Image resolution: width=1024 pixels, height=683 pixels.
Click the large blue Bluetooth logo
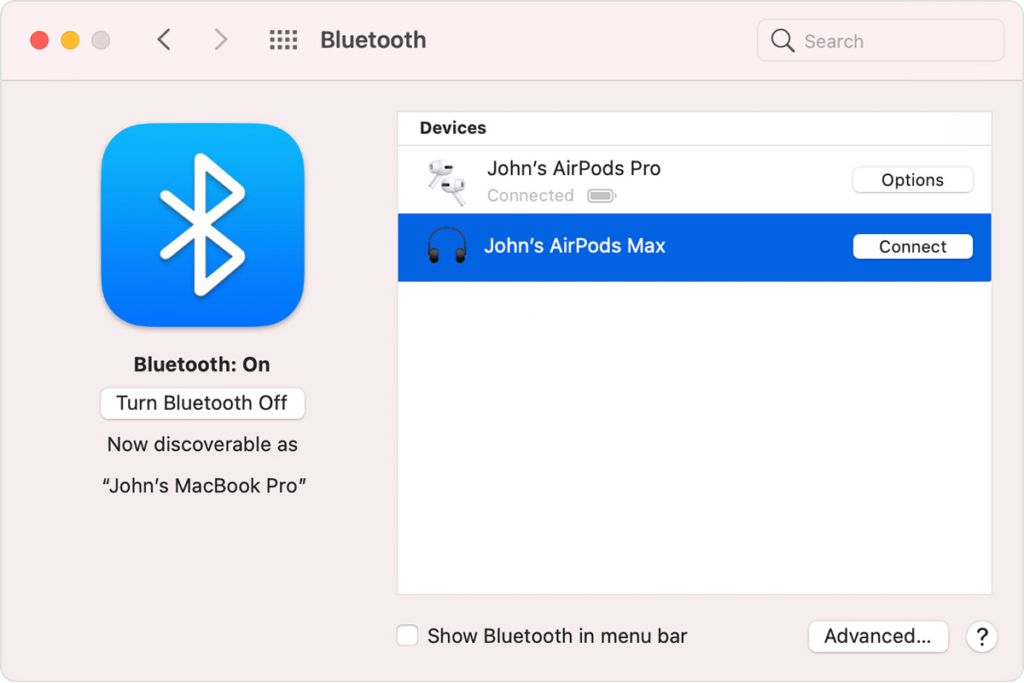click(202, 225)
